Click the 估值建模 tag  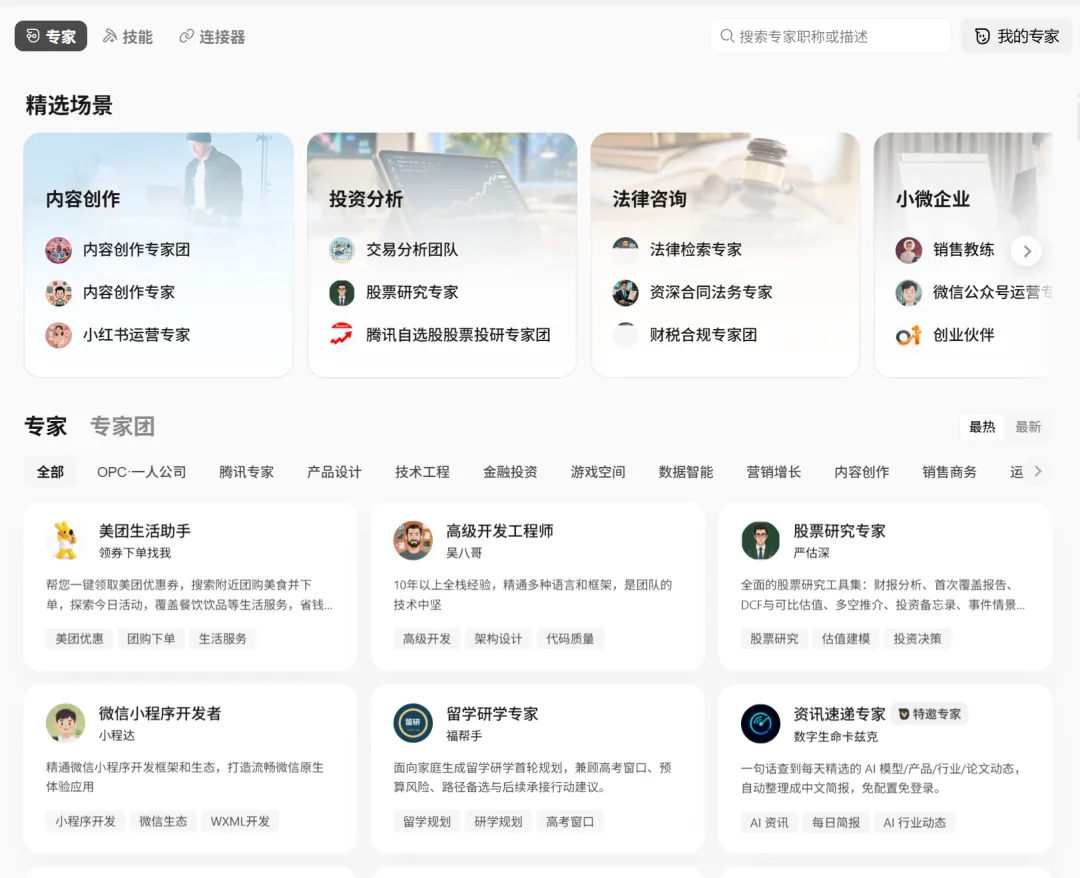coord(846,638)
